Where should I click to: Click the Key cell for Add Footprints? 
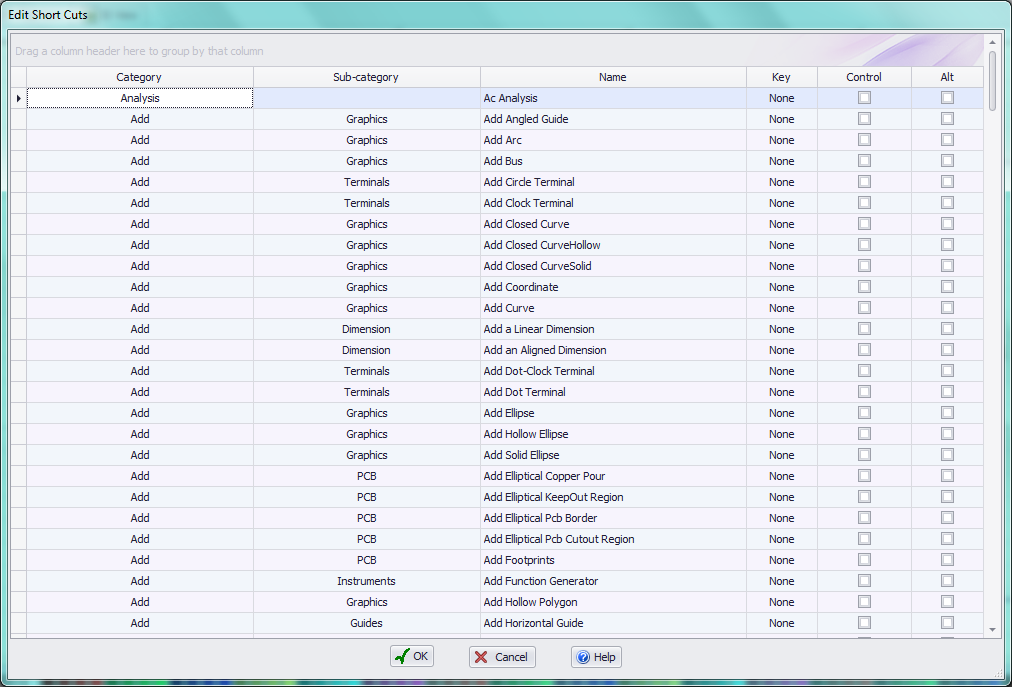click(x=782, y=560)
